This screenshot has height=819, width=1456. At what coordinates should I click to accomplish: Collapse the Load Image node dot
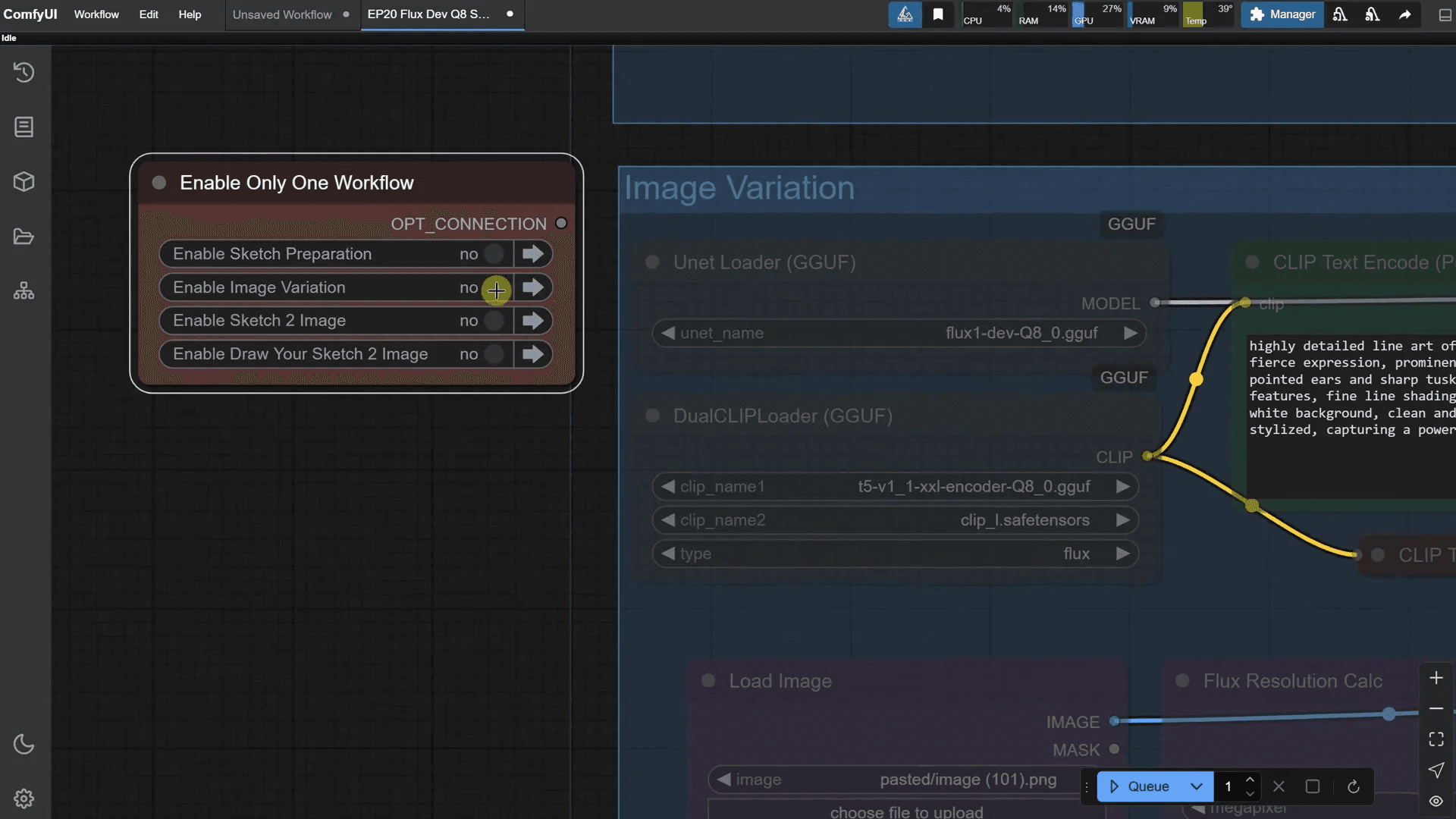[x=708, y=680]
